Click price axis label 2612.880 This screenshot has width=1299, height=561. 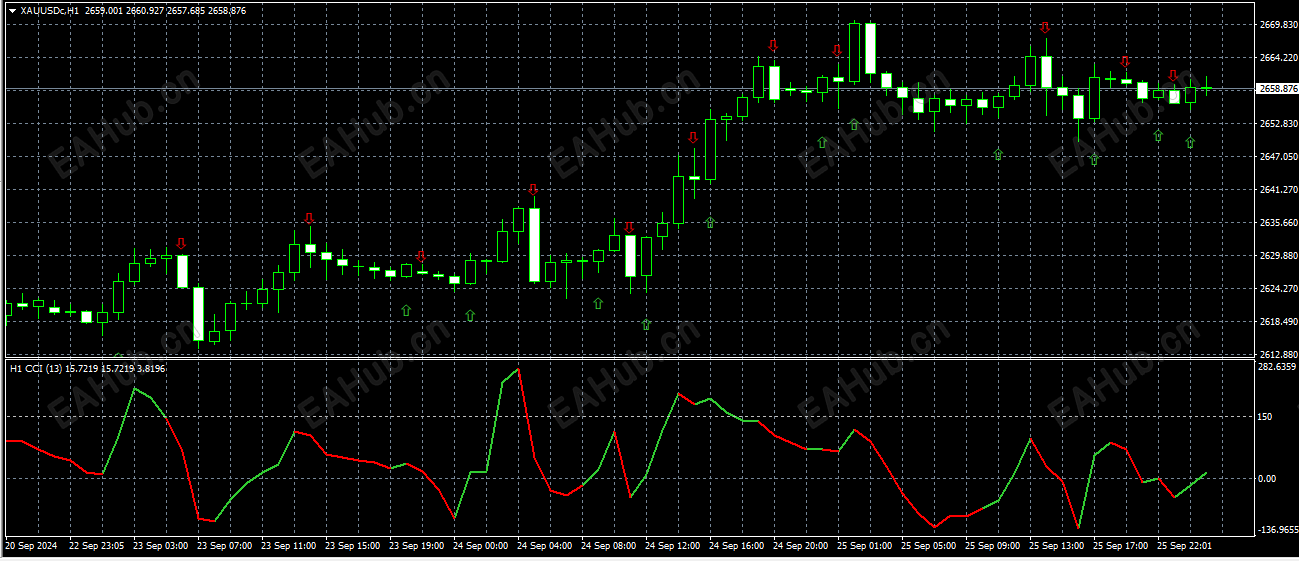pos(1279,354)
